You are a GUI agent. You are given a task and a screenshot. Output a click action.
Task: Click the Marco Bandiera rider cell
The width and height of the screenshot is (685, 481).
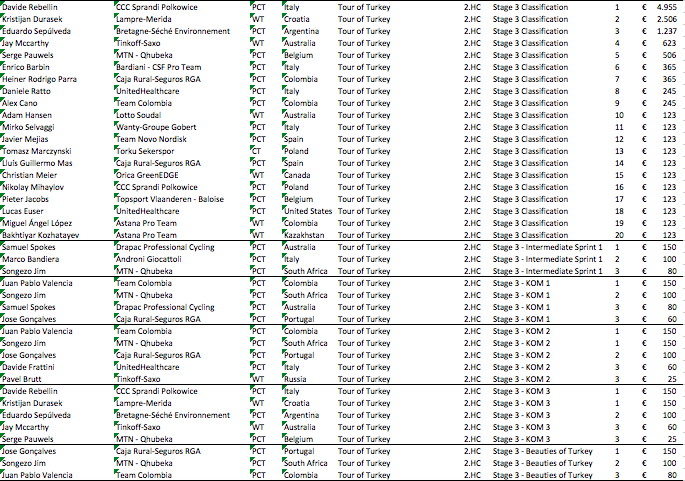tap(30, 259)
